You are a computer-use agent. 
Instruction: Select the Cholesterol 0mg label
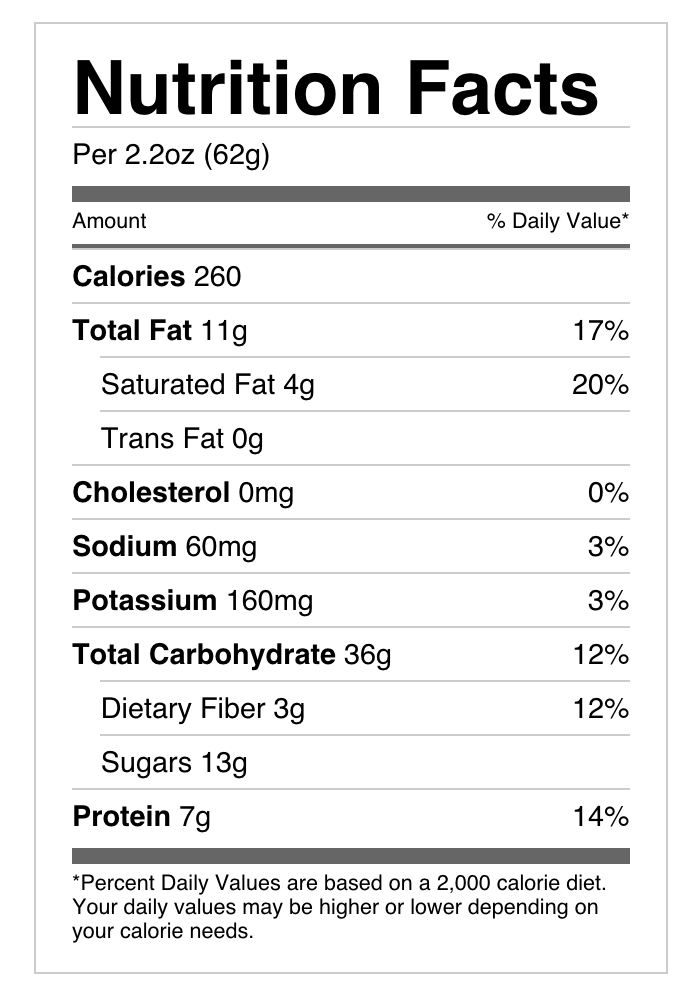coord(183,493)
